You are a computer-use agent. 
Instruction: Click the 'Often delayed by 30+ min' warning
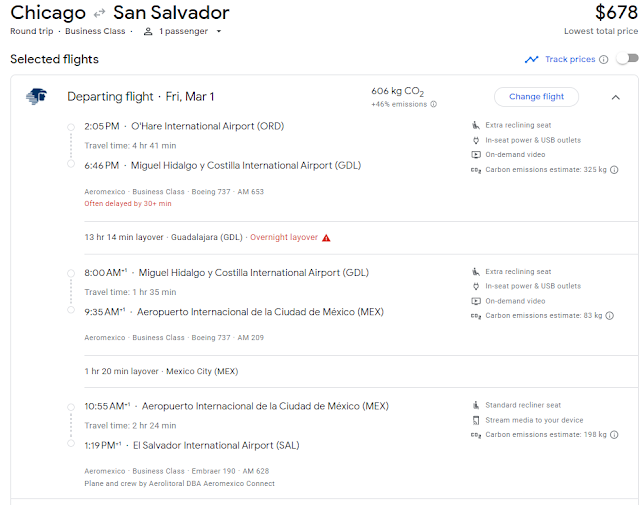(128, 204)
